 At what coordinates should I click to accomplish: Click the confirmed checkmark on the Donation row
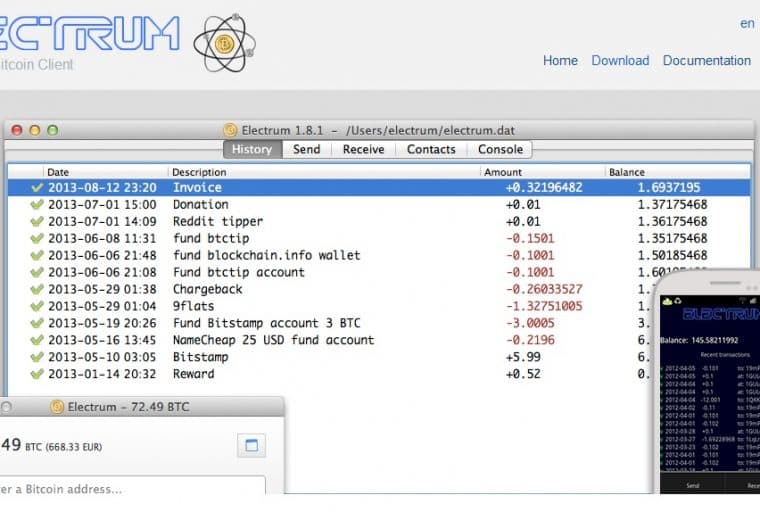pos(37,204)
